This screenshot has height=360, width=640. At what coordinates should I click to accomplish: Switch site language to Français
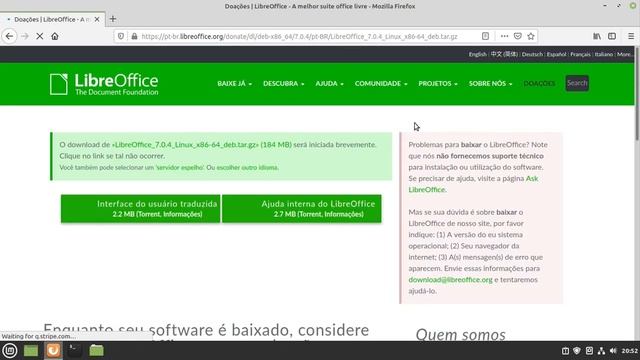click(580, 54)
